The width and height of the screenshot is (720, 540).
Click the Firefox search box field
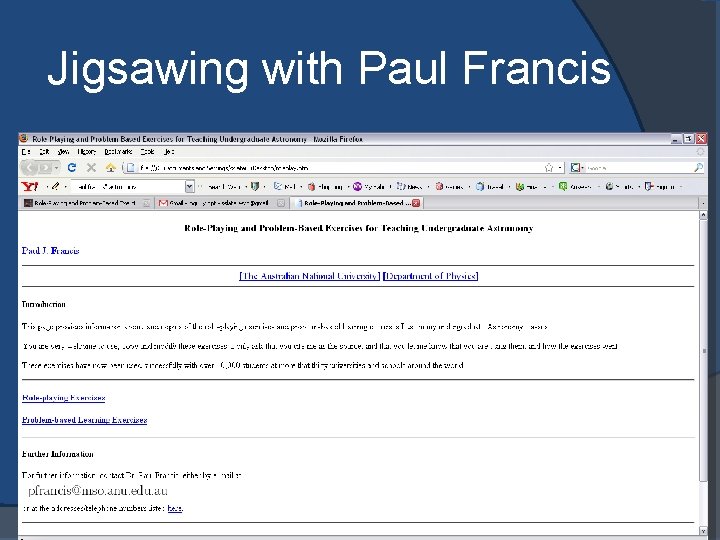tap(638, 168)
